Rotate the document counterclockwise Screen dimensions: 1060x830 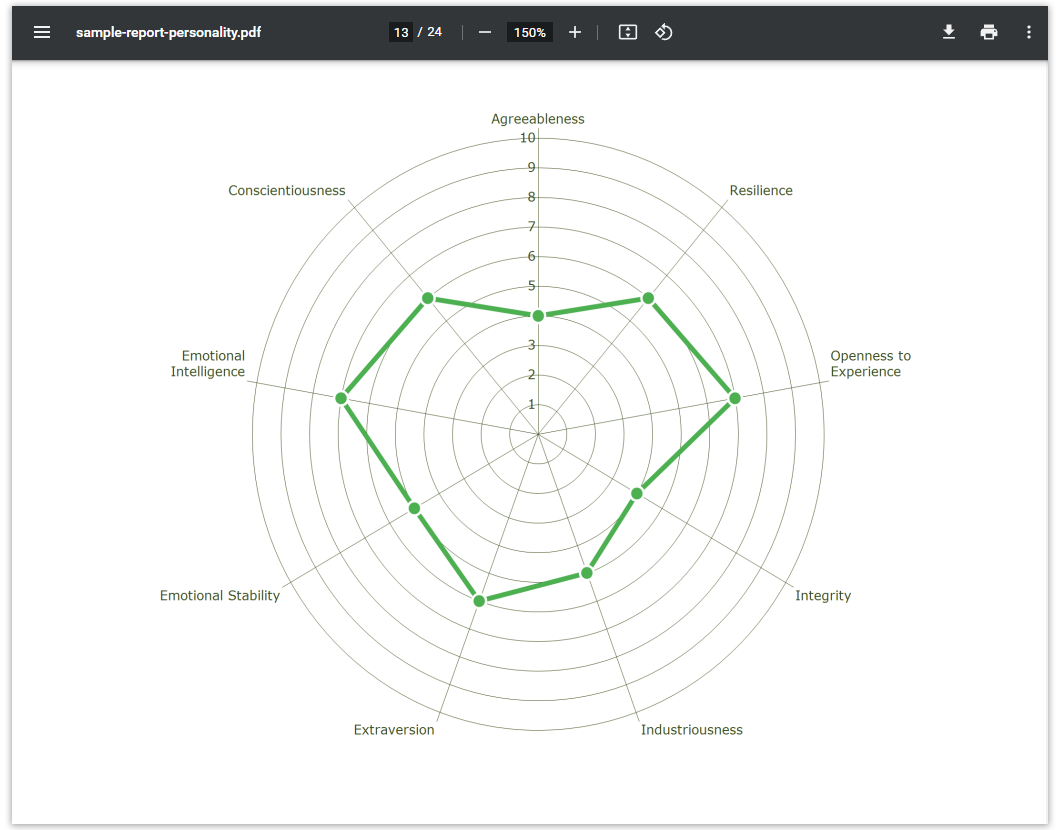click(x=664, y=32)
